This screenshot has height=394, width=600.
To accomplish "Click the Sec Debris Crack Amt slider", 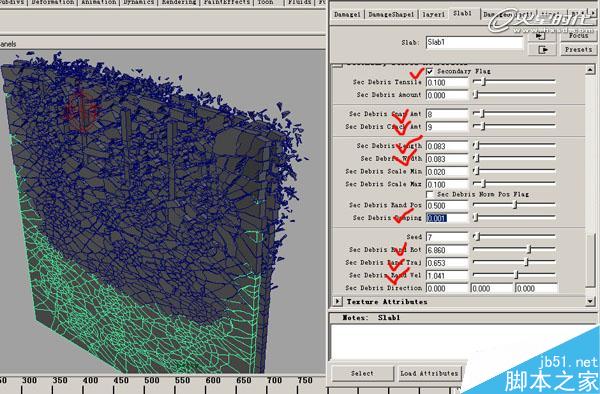I will coord(514,126).
